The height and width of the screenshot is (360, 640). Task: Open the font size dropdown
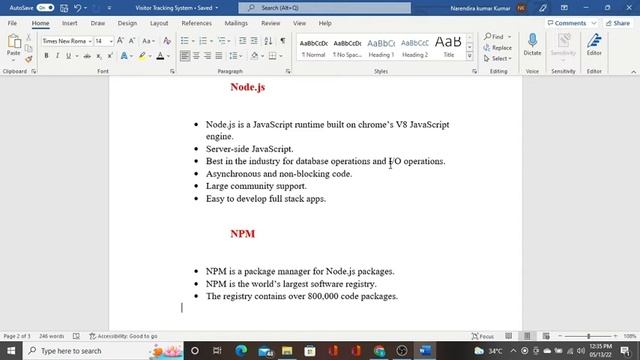111,41
